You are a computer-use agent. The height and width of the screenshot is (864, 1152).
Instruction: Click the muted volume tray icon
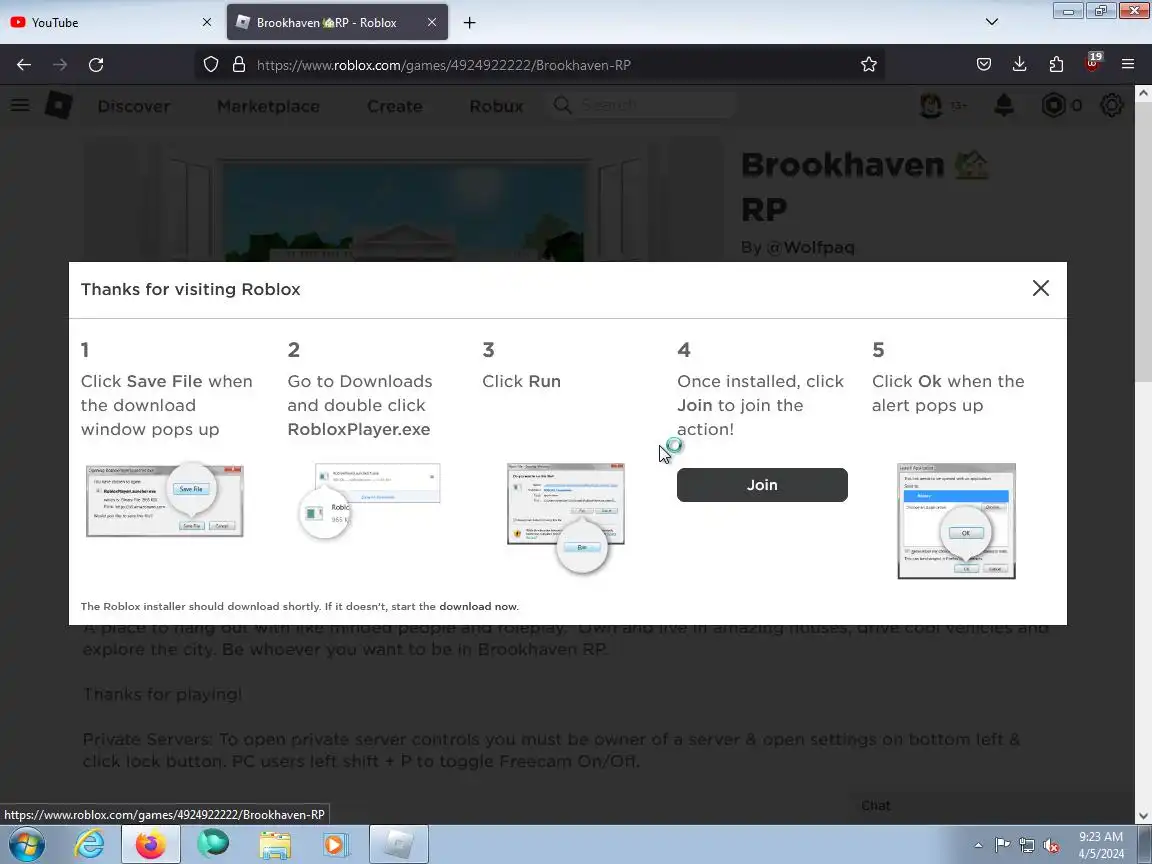[x=1051, y=846]
